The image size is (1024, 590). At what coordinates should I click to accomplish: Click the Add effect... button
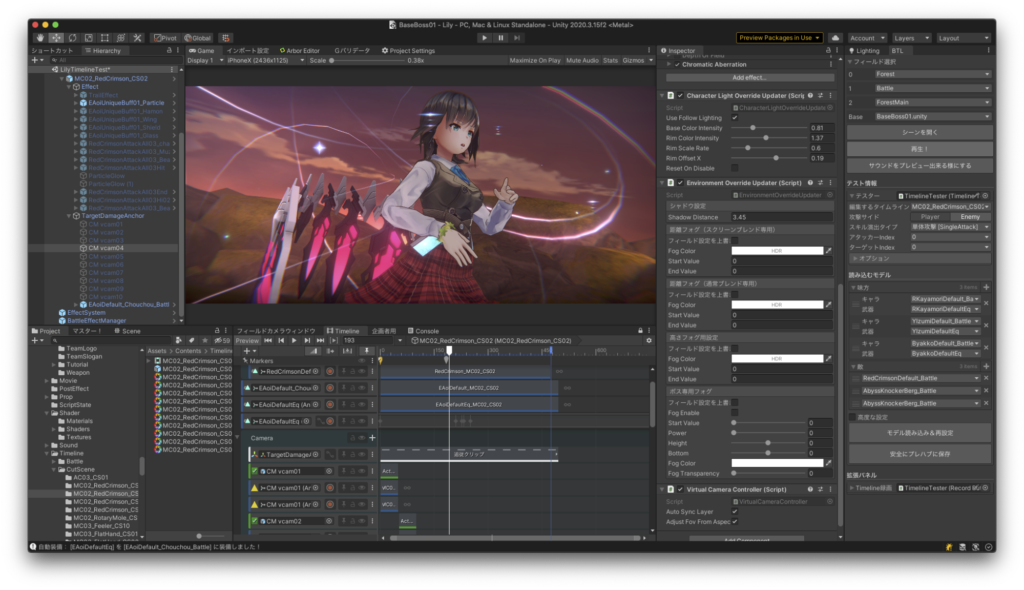point(749,78)
